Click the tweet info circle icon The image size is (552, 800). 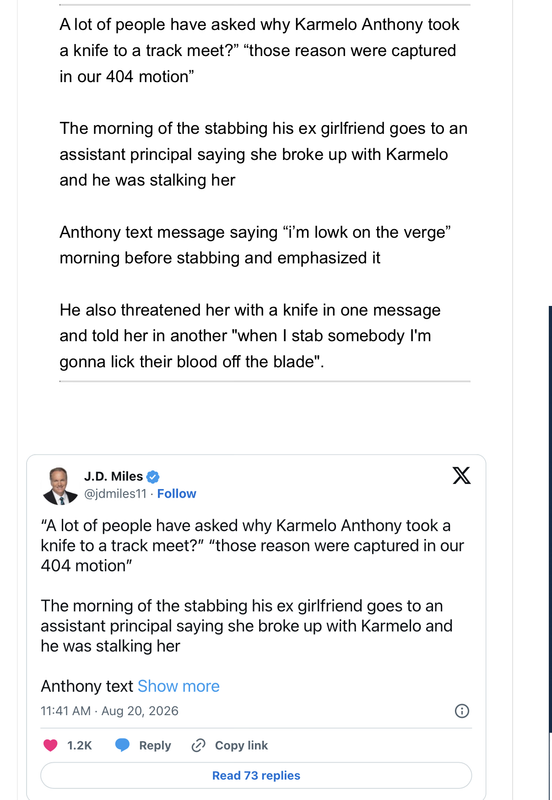tap(462, 711)
